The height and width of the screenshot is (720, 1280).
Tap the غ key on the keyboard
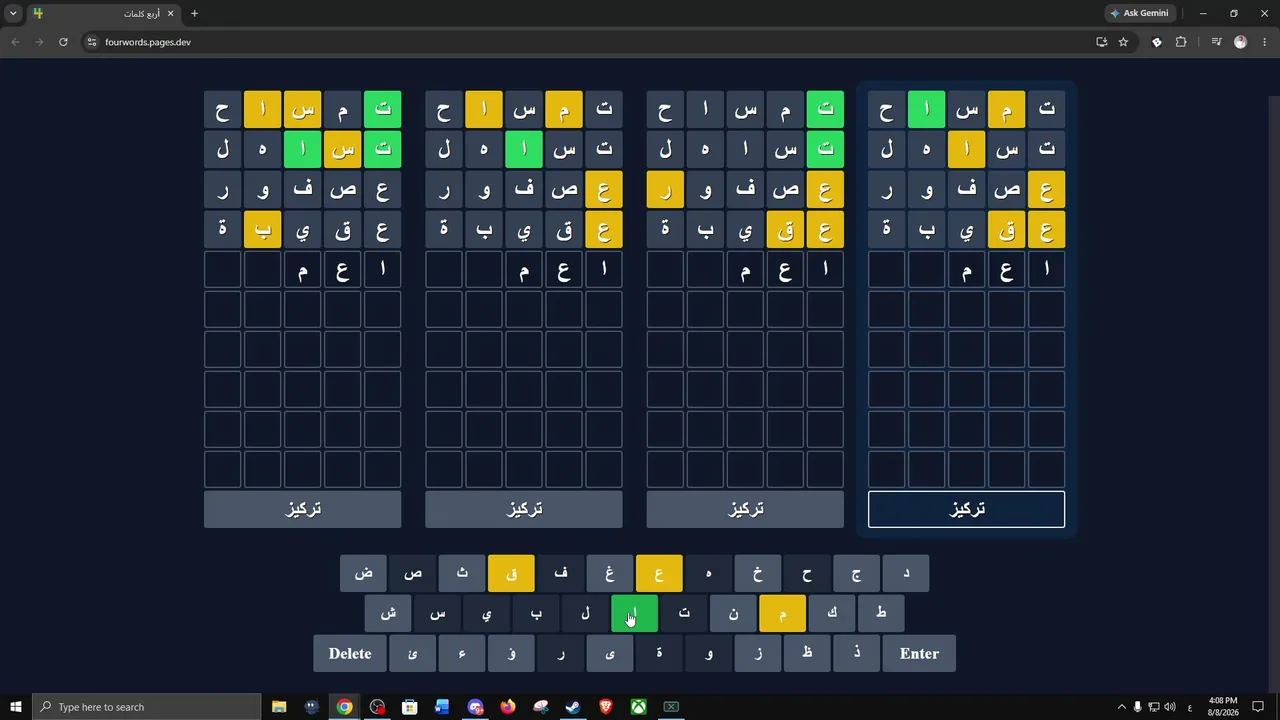point(610,573)
